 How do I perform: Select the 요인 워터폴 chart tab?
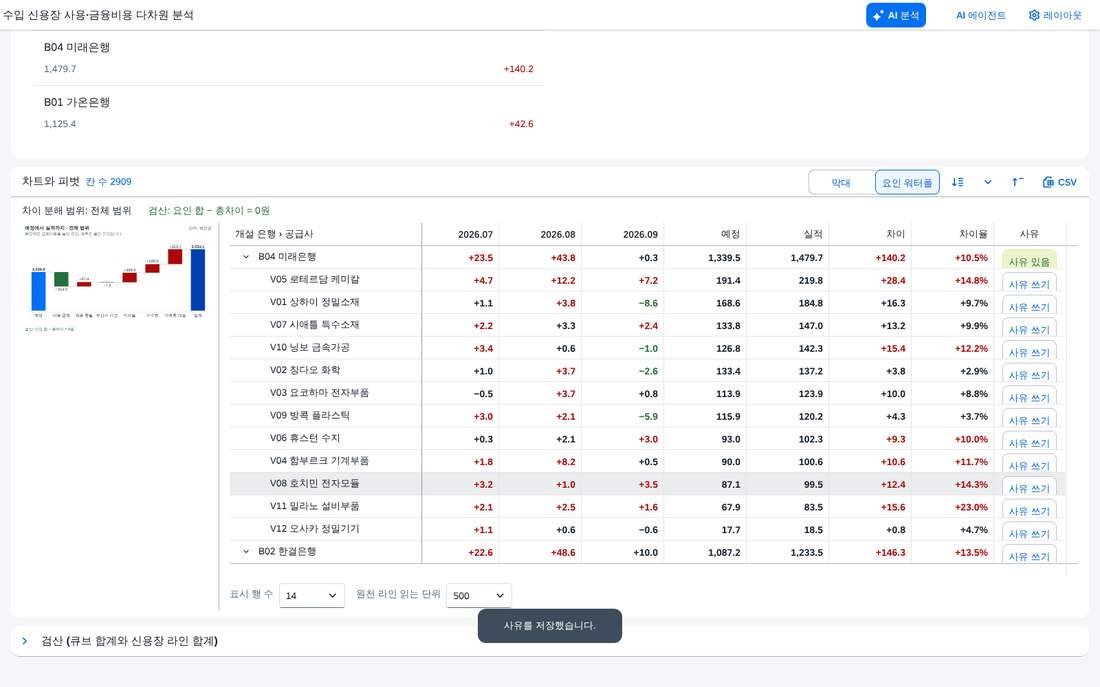[x=907, y=182]
